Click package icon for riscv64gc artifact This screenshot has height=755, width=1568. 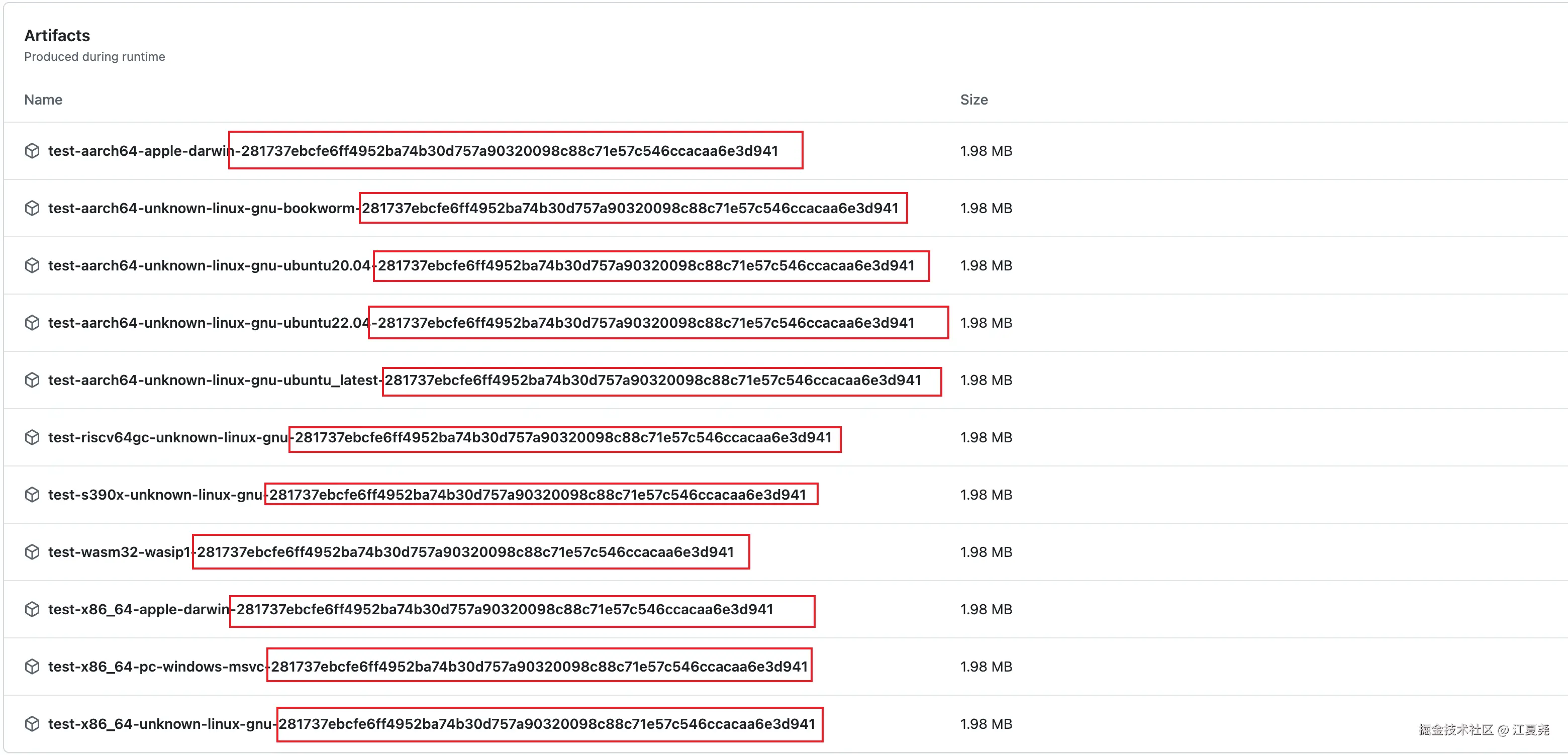[x=32, y=437]
